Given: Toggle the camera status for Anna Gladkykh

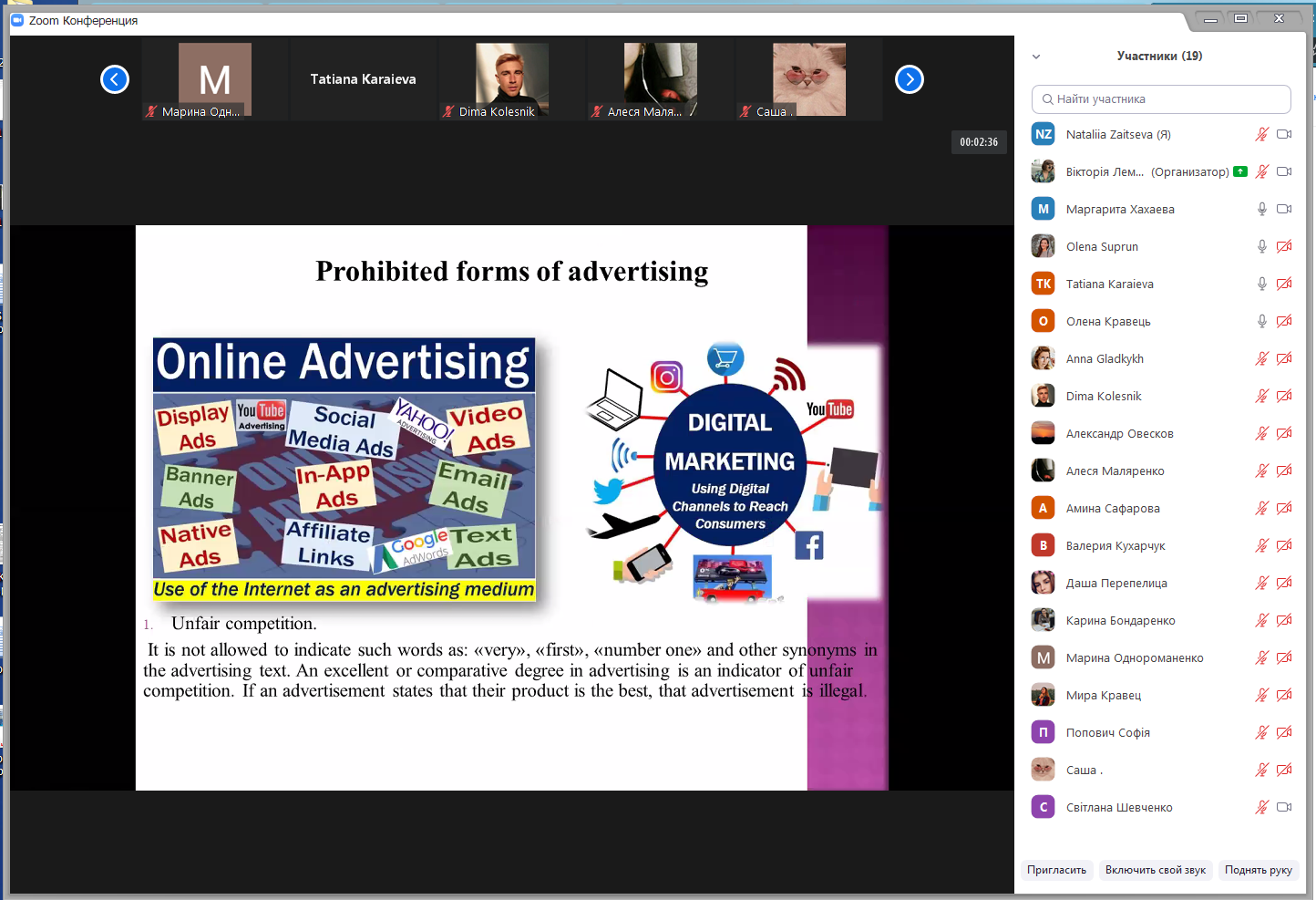Looking at the screenshot, I should pyautogui.click(x=1284, y=358).
